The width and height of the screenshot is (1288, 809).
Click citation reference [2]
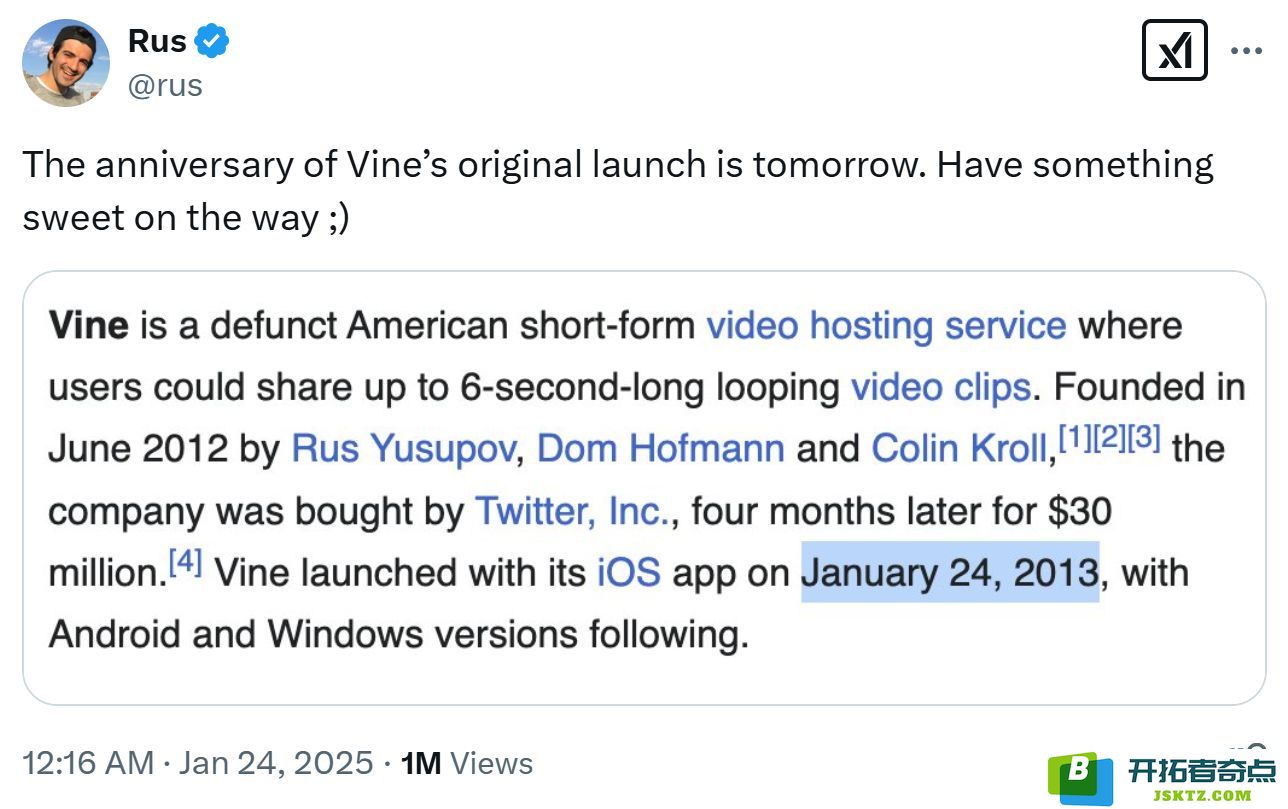click(x=1110, y=441)
